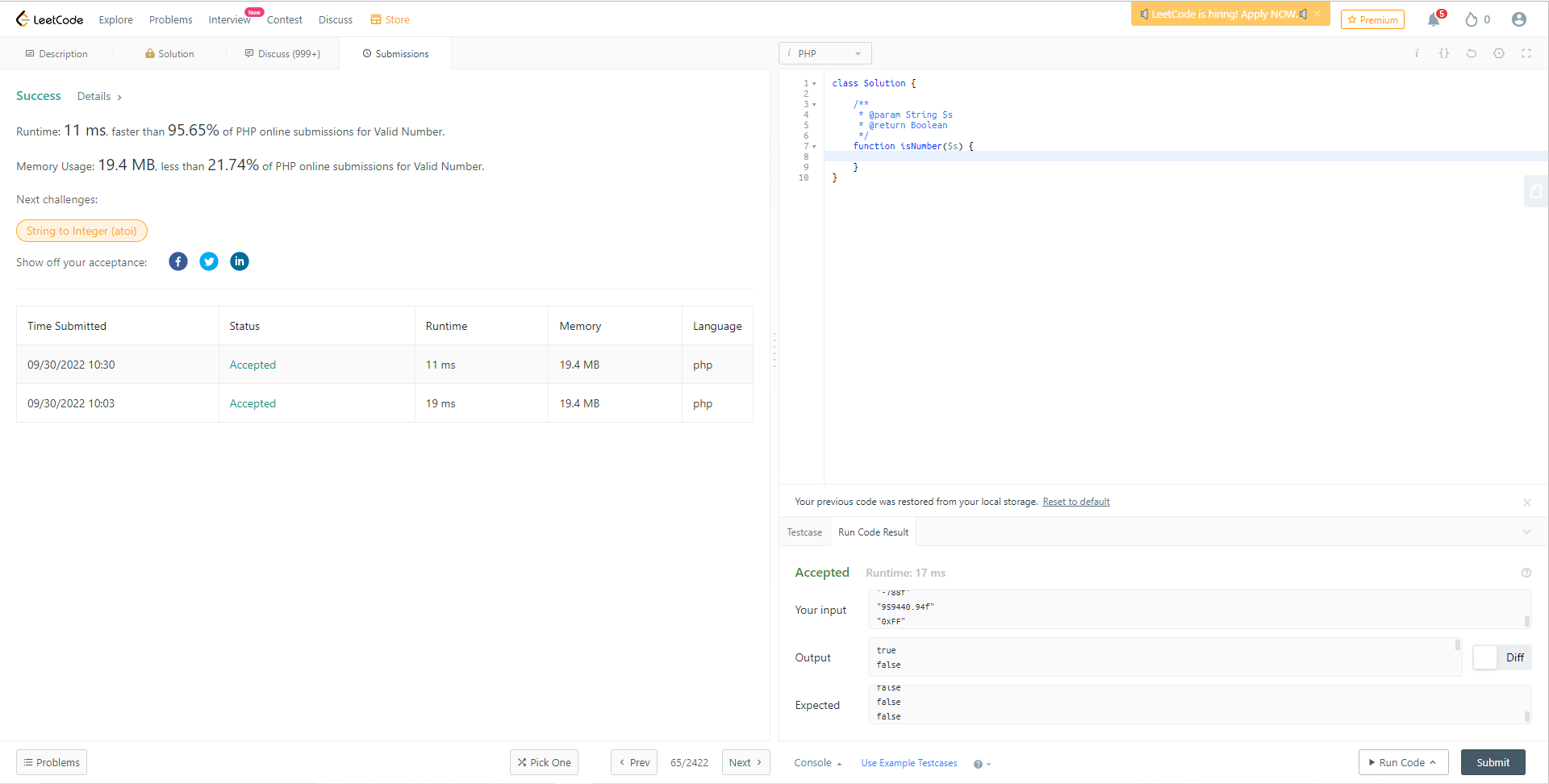Expand the Console panel
The image size is (1549, 784).
[x=817, y=763]
